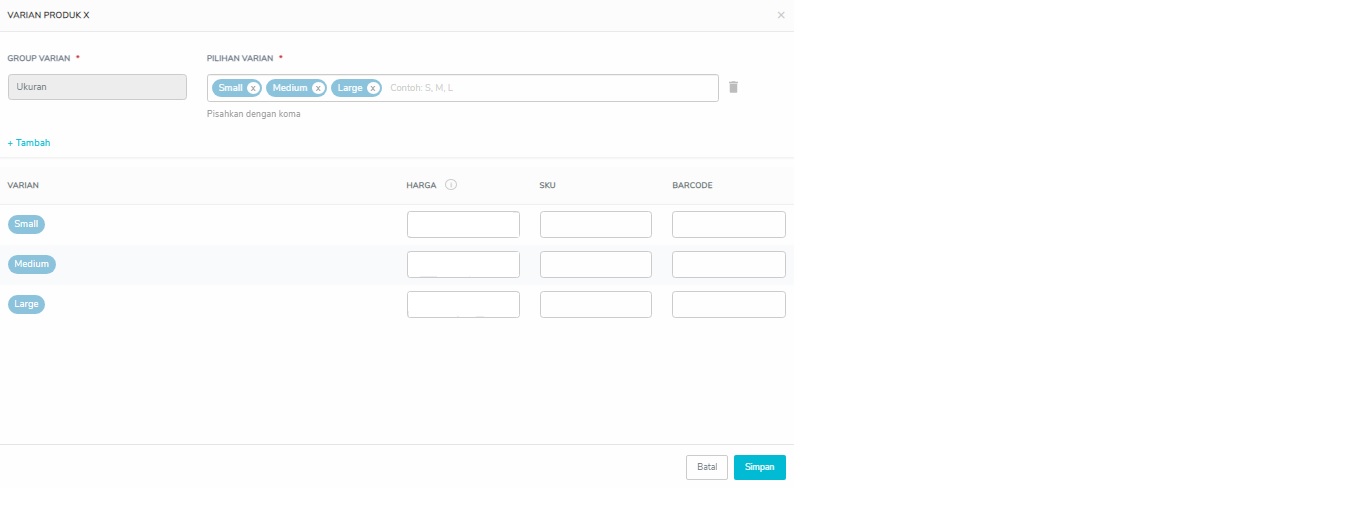Cancel with the Batal button
Viewport: 1362px width, 524px height.
click(x=706, y=467)
